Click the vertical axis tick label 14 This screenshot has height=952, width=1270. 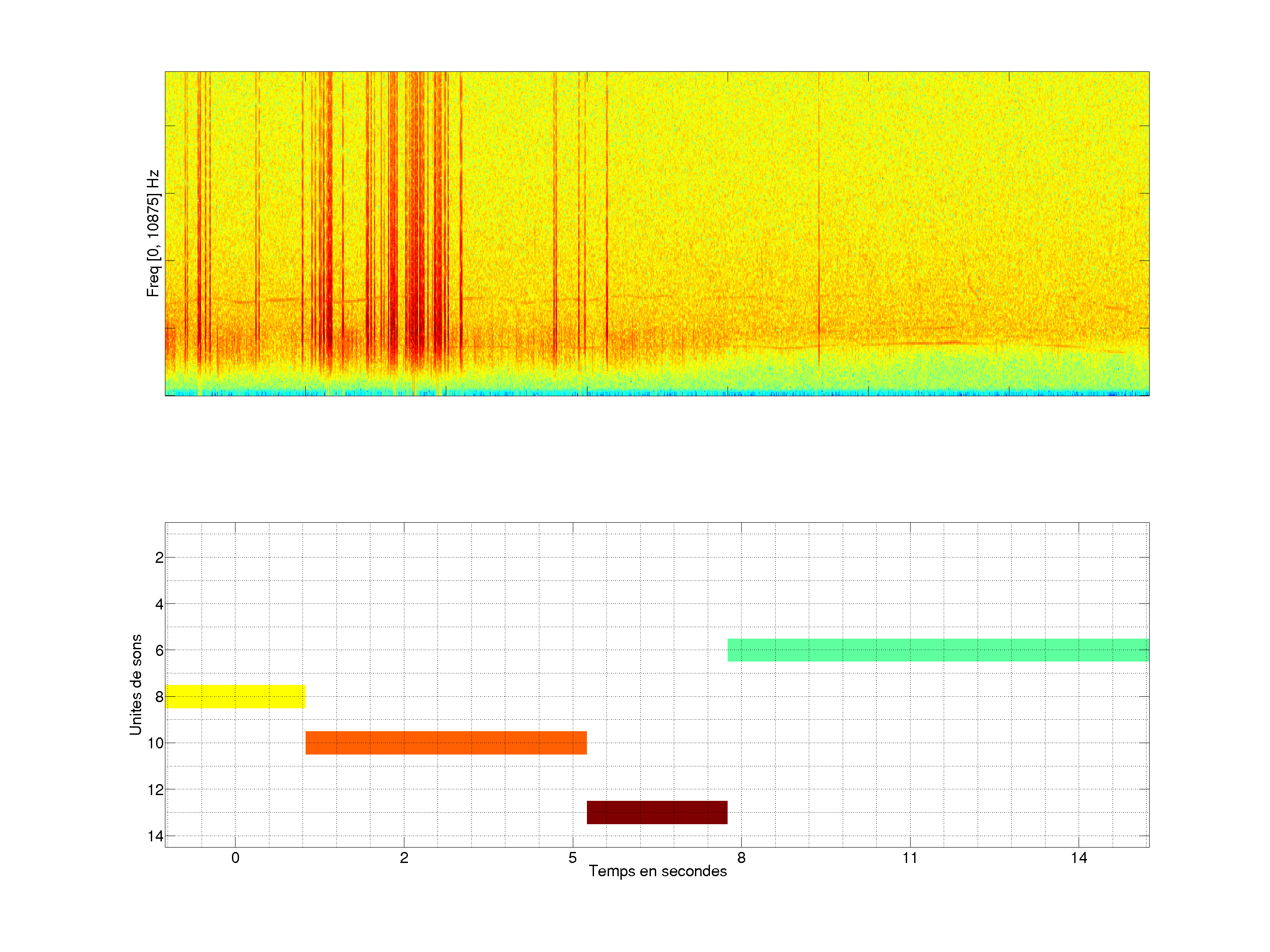pyautogui.click(x=156, y=837)
